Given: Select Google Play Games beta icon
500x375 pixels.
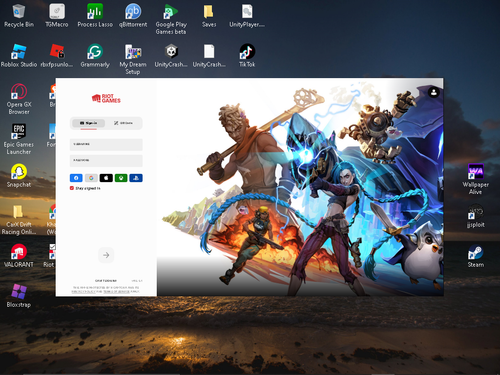Looking at the screenshot, I should 171,19.
